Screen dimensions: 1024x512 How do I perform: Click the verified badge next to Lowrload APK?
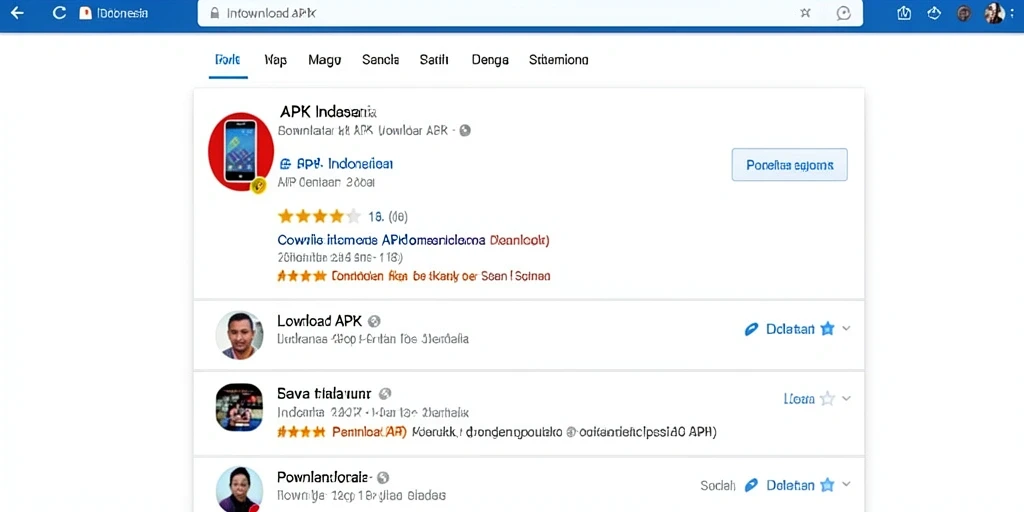374,321
